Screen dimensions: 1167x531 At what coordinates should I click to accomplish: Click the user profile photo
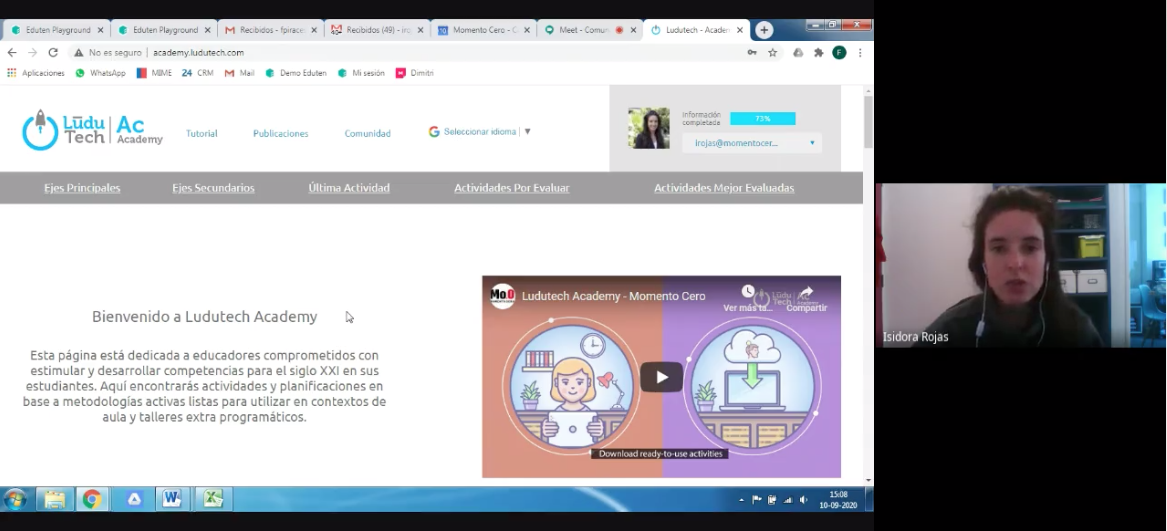coord(648,128)
